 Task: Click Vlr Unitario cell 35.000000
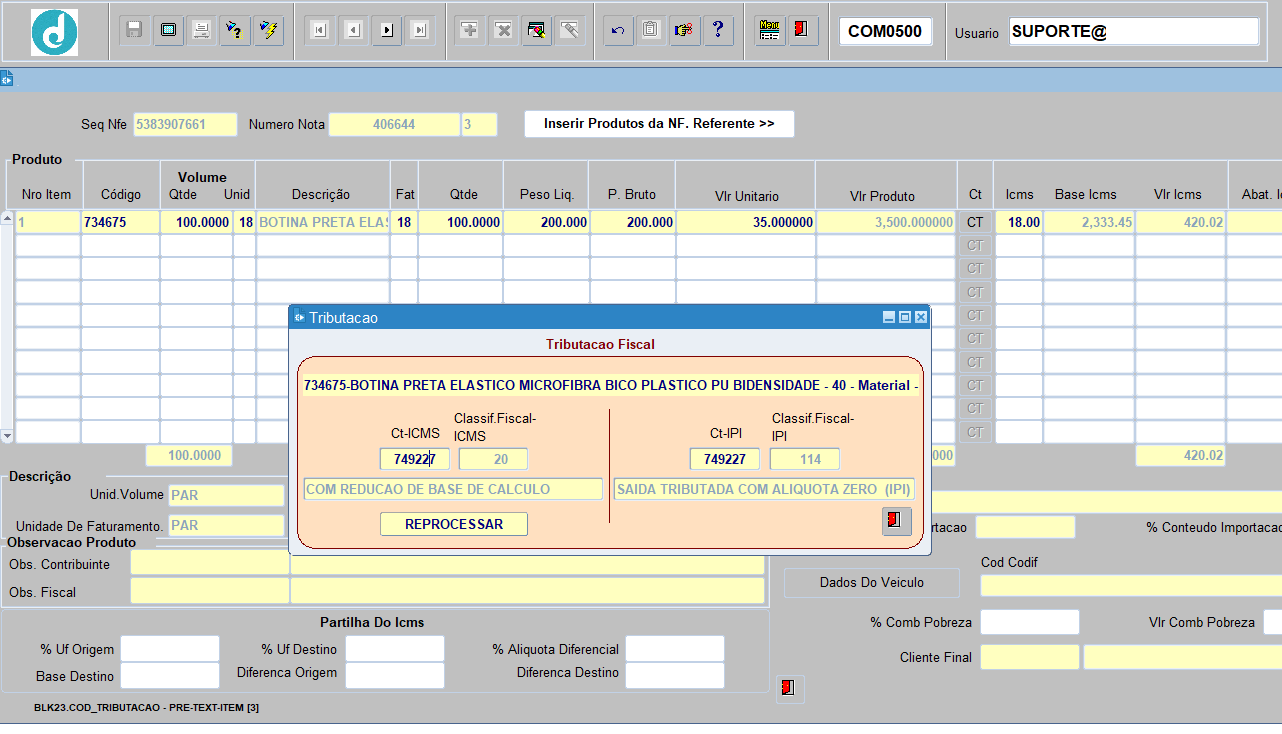click(x=746, y=222)
